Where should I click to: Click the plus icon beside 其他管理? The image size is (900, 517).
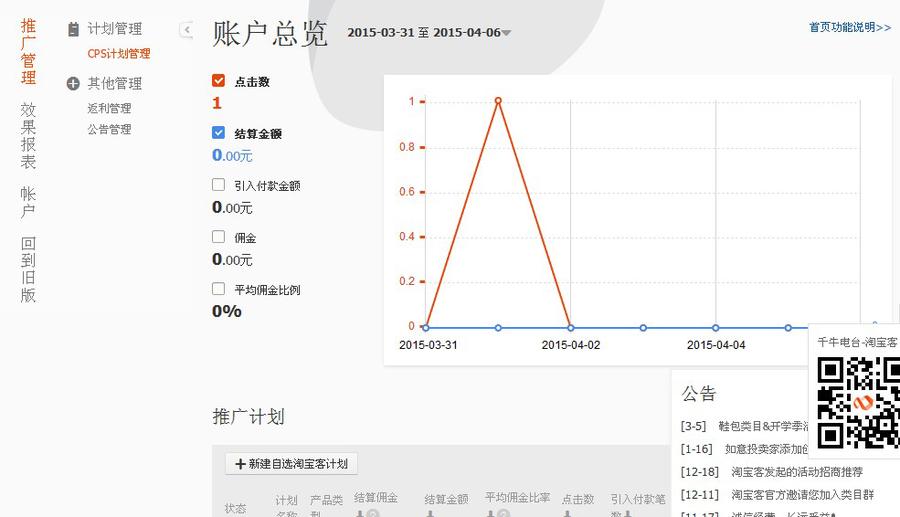pos(73,84)
